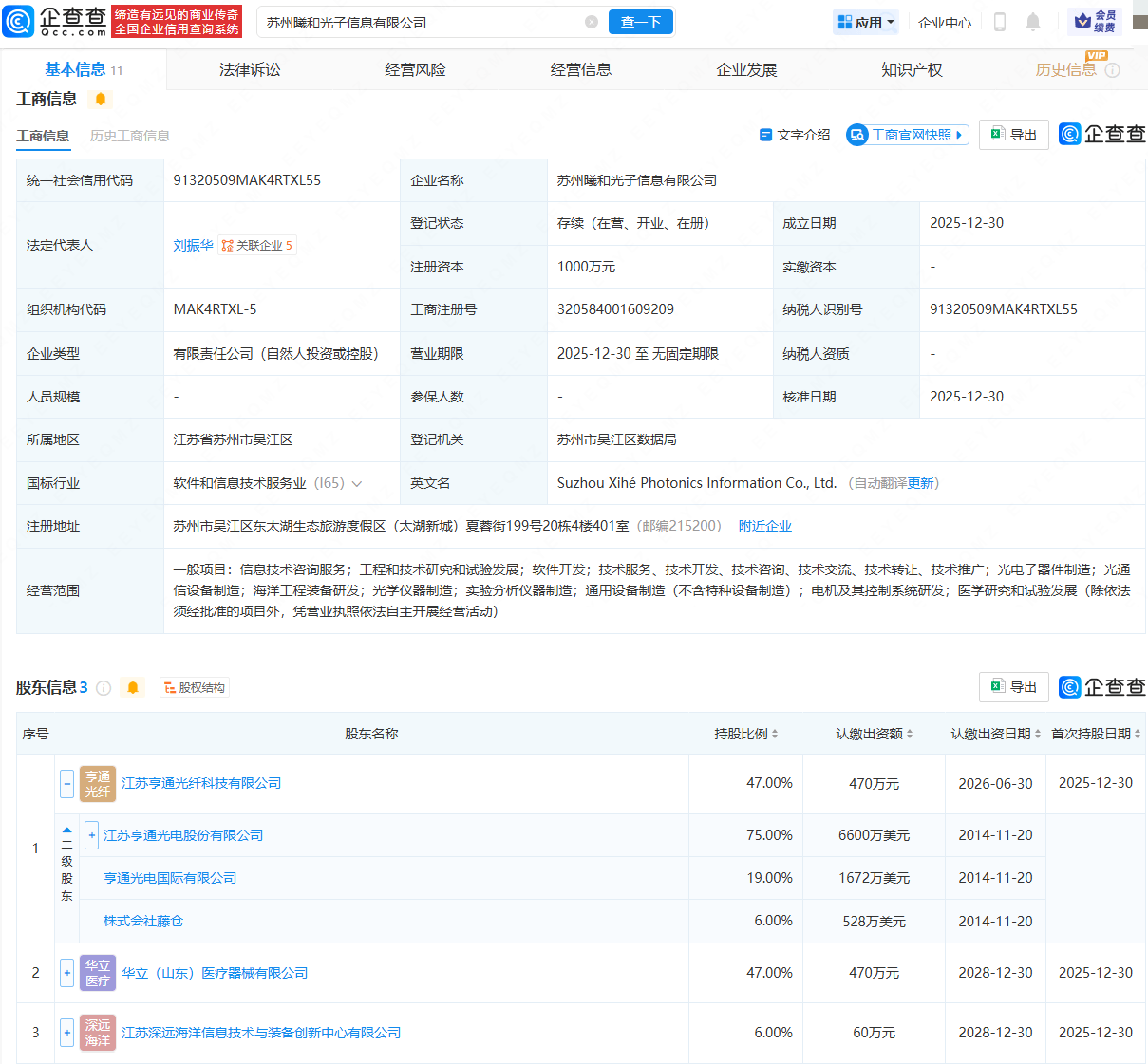Image resolution: width=1148 pixels, height=1064 pixels.
Task: Clear the search box with the X icon
Action: (x=591, y=22)
